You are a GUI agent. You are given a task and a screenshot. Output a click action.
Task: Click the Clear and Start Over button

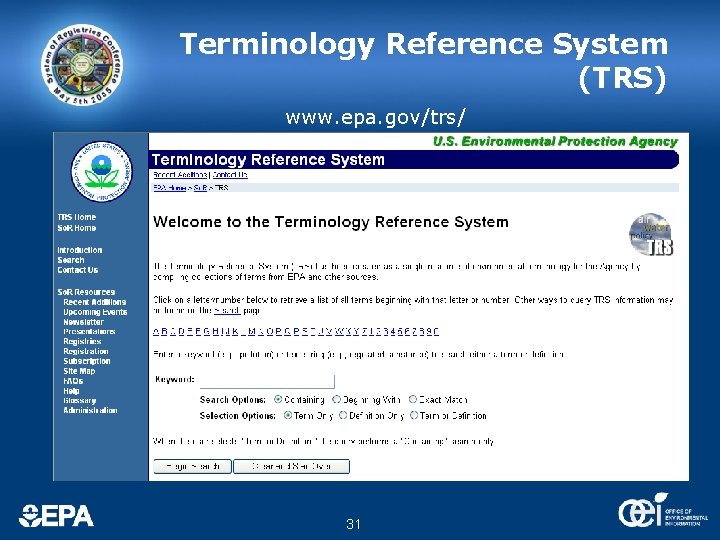tap(292, 467)
